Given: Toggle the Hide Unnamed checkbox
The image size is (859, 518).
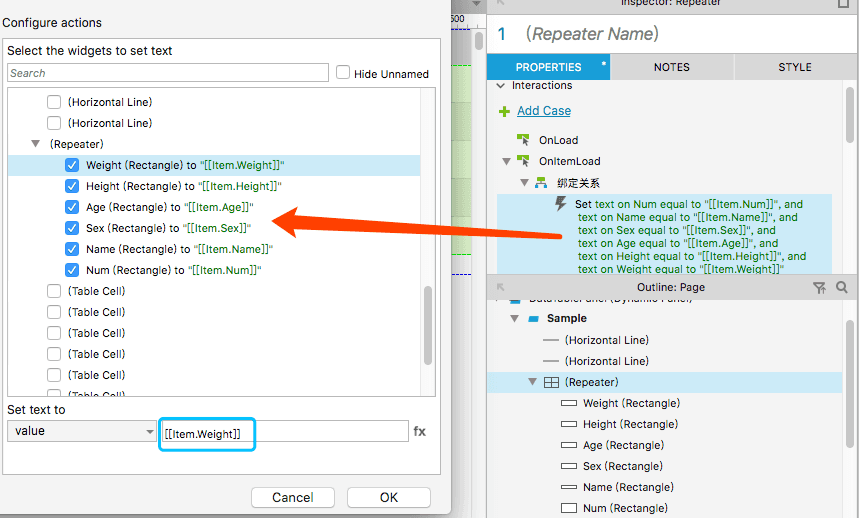Looking at the screenshot, I should click(343, 72).
